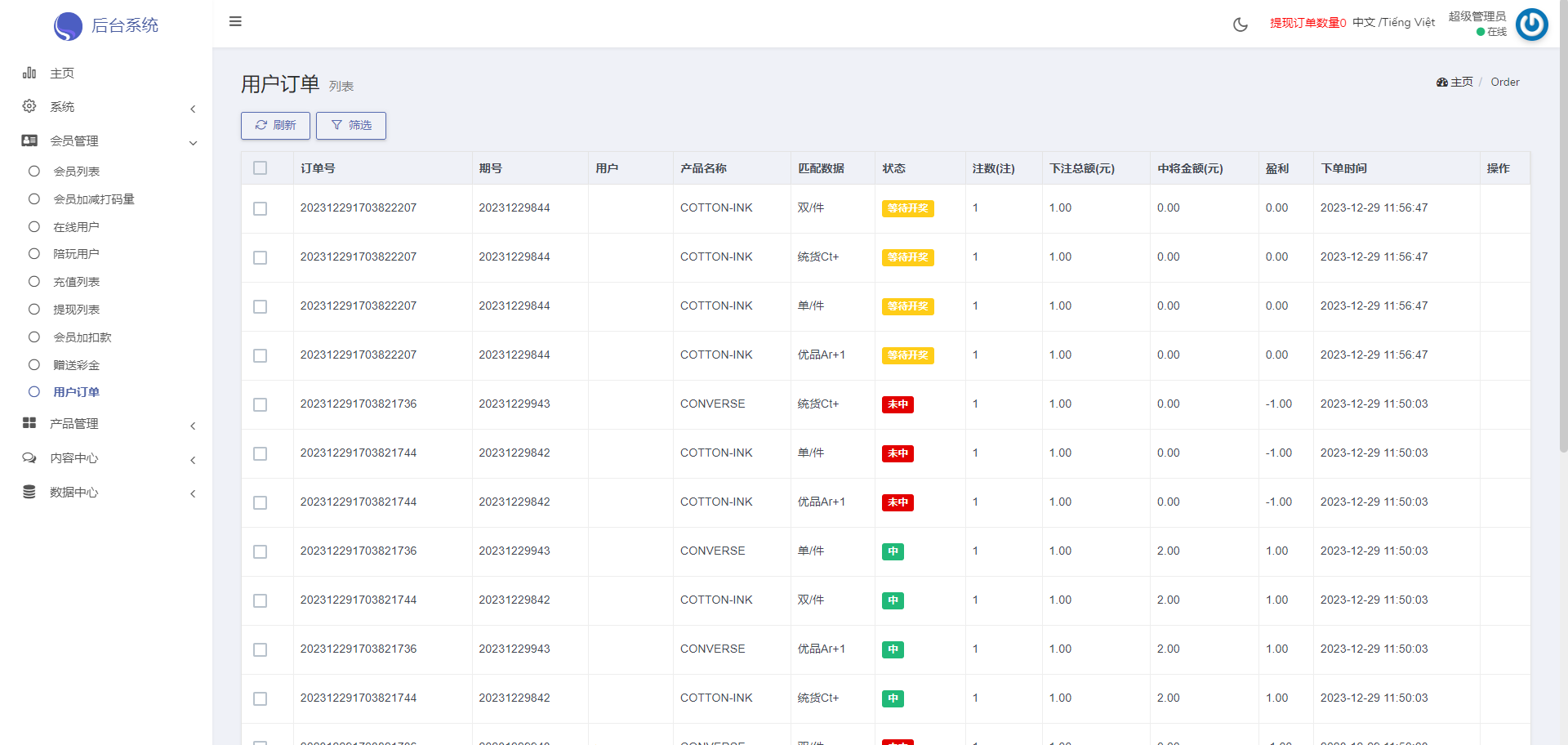Open 充值列表 in sidebar menu

pos(76,282)
